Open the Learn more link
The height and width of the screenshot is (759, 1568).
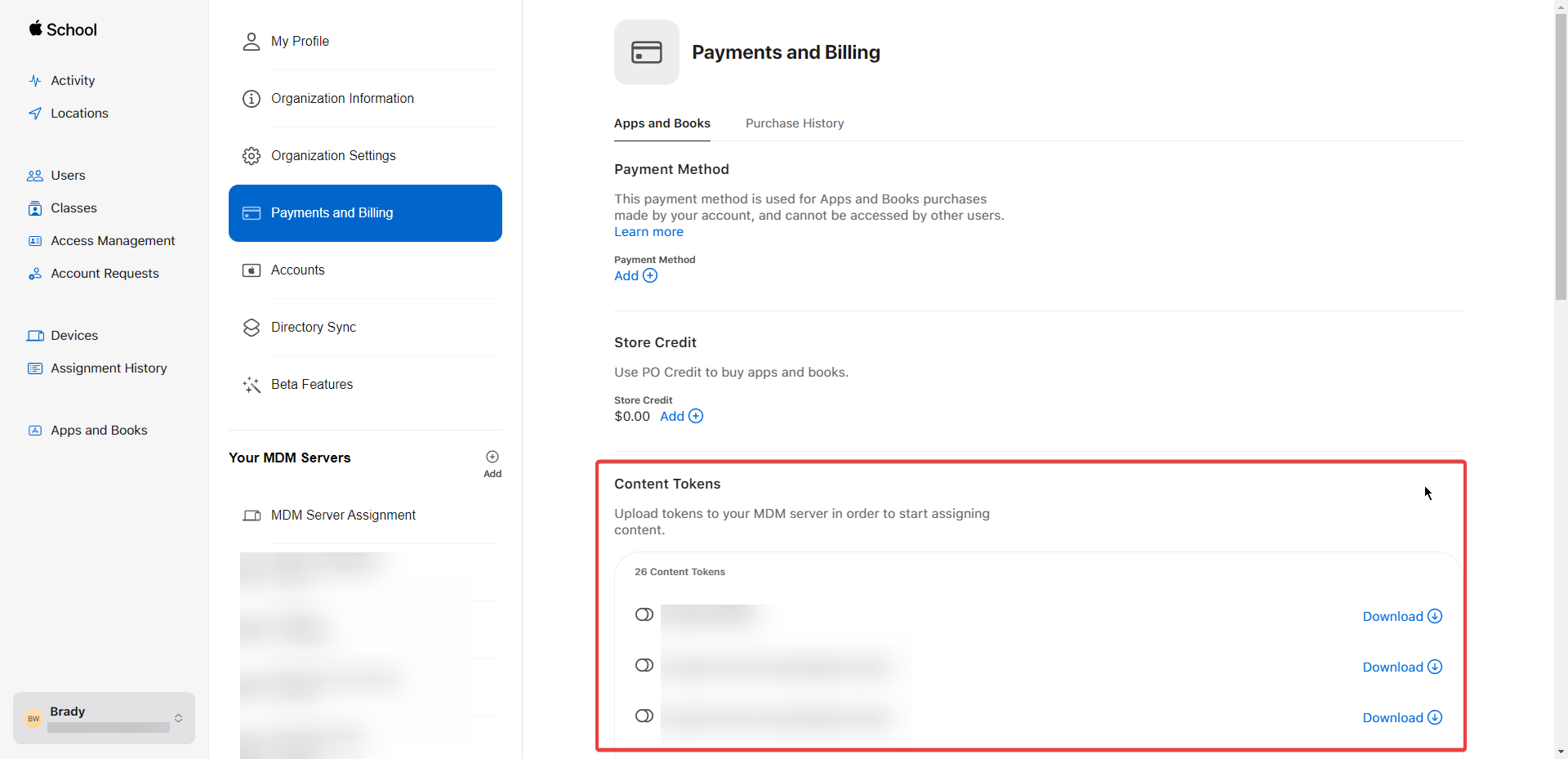(x=648, y=232)
